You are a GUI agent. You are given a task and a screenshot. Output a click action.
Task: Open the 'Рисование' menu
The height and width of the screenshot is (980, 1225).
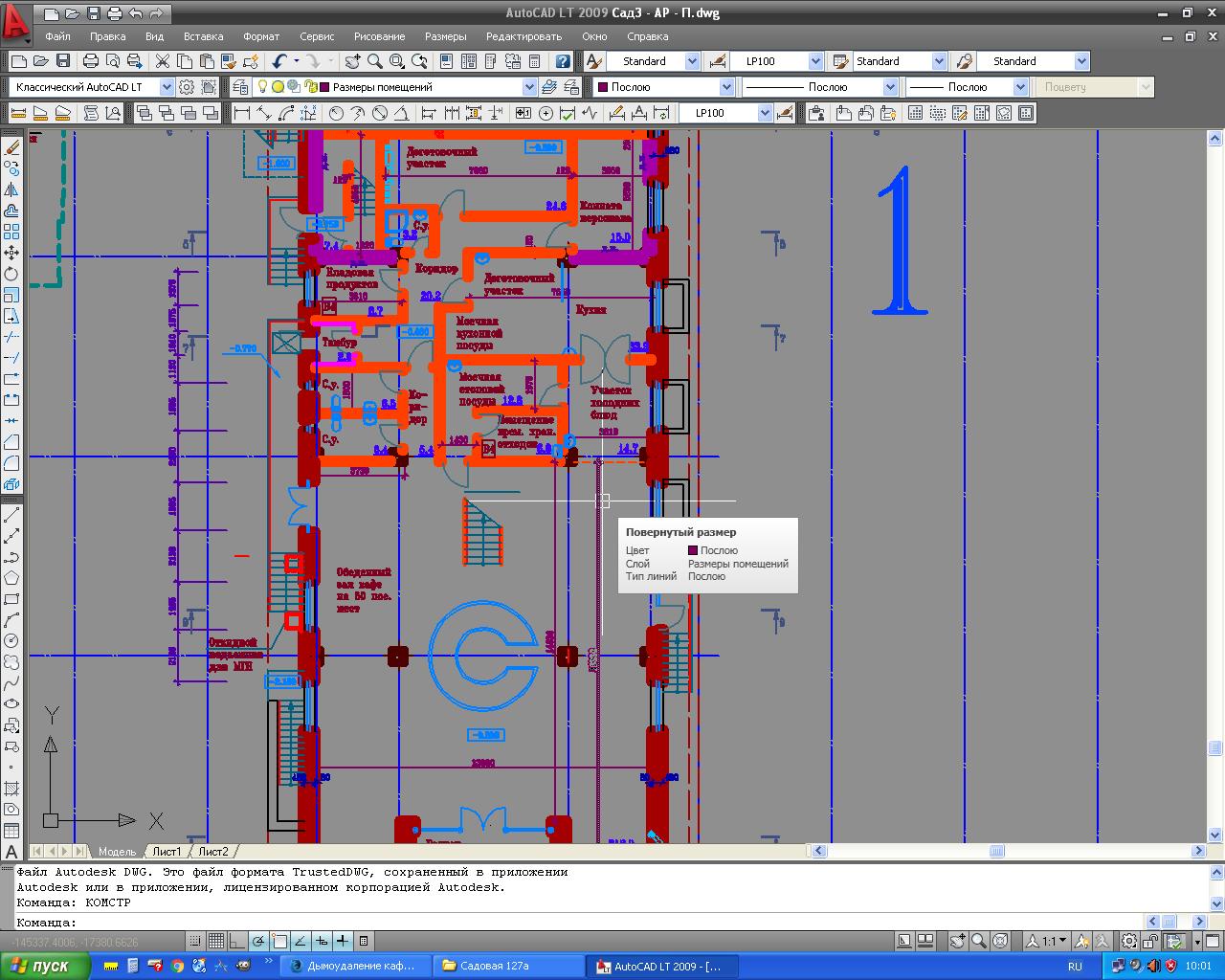click(x=379, y=36)
